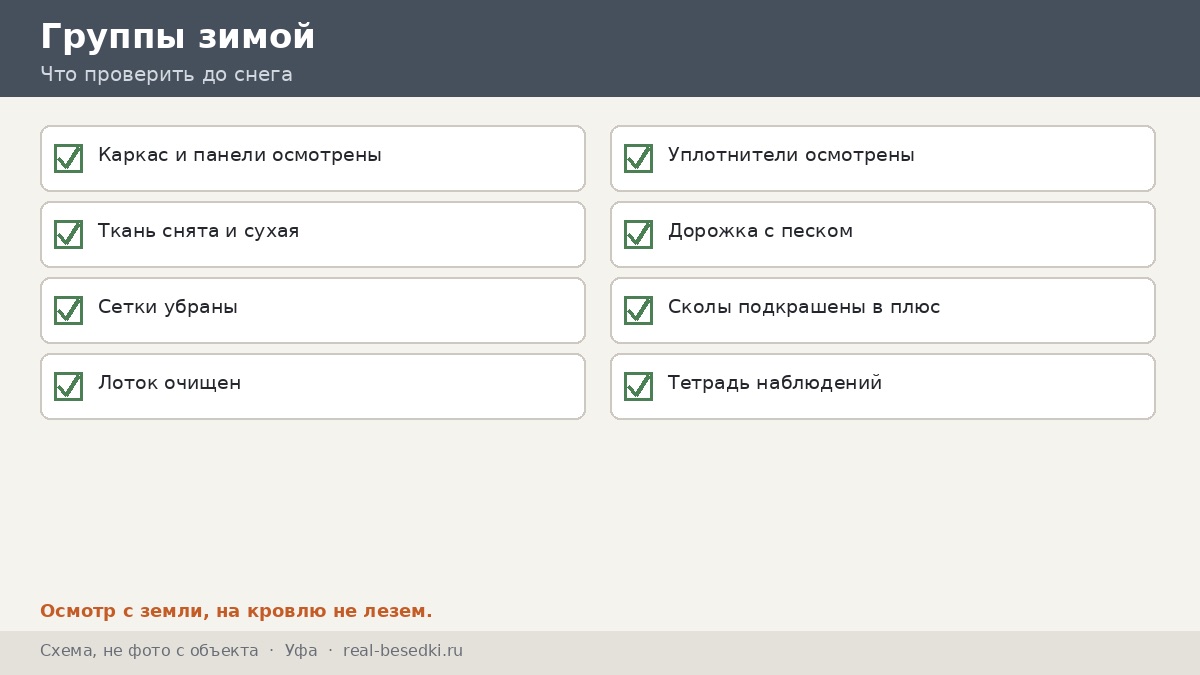This screenshot has width=1200, height=675.
Task: Click the 'Сетки убраны' label text
Action: (x=168, y=307)
